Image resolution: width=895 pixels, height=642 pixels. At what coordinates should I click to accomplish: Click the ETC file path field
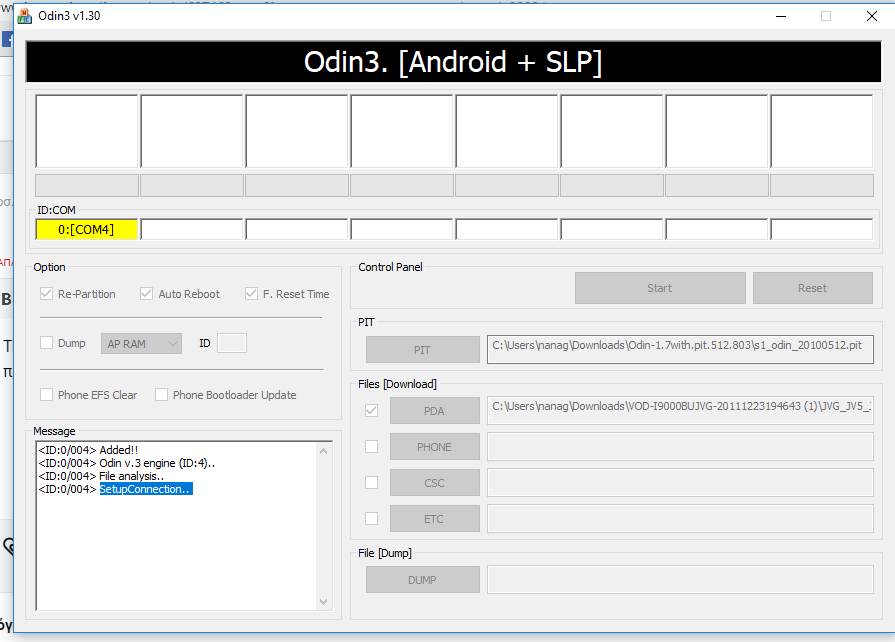click(x=680, y=519)
